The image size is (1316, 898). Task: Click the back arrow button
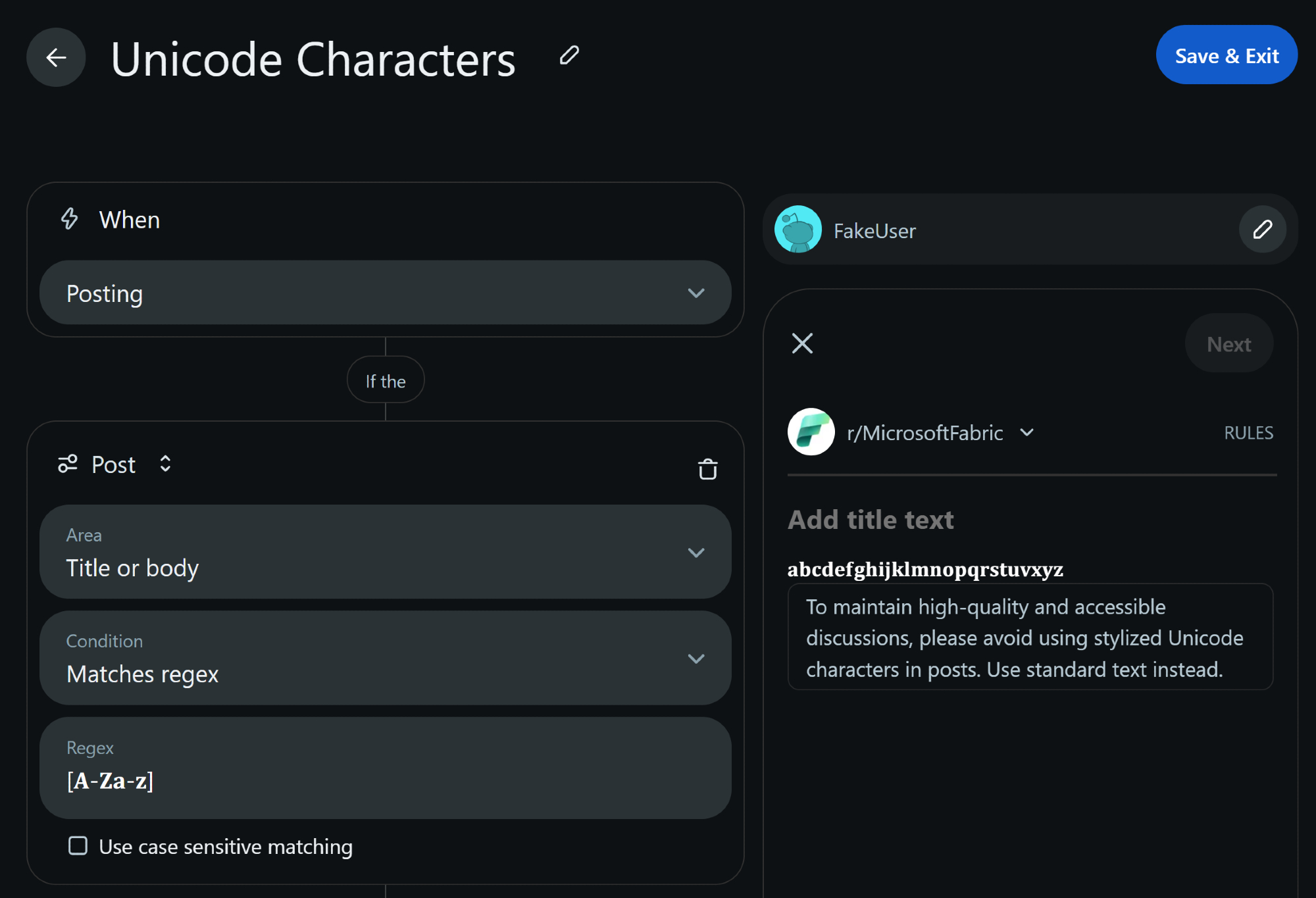click(56, 57)
